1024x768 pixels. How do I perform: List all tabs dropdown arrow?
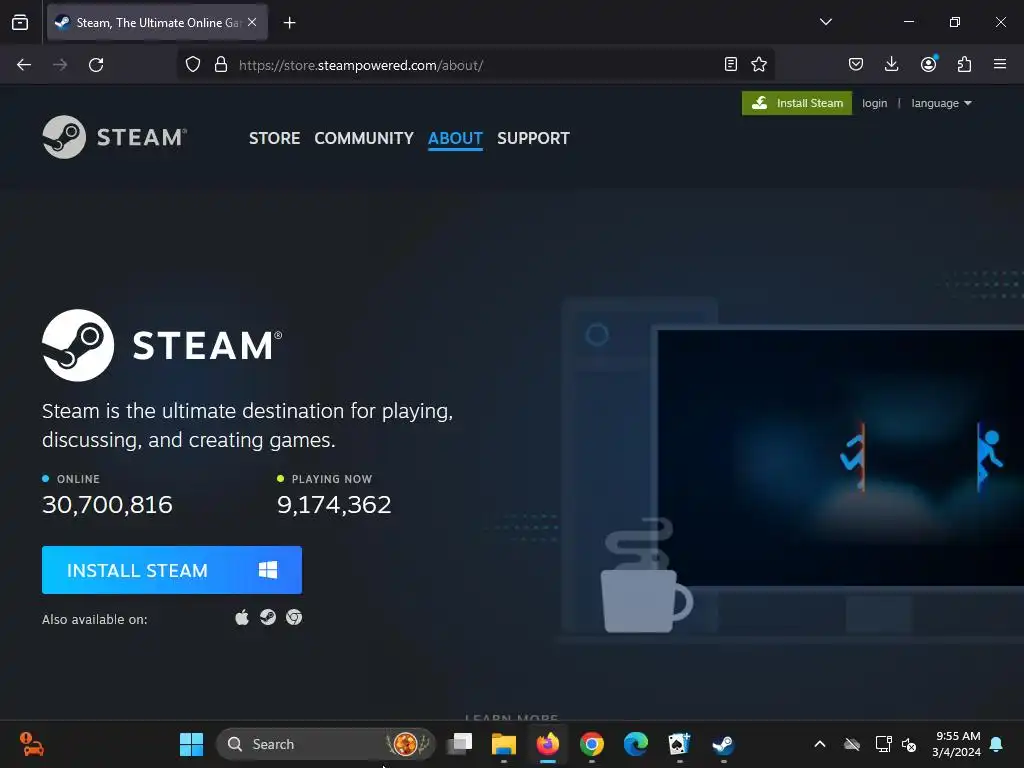tap(825, 22)
